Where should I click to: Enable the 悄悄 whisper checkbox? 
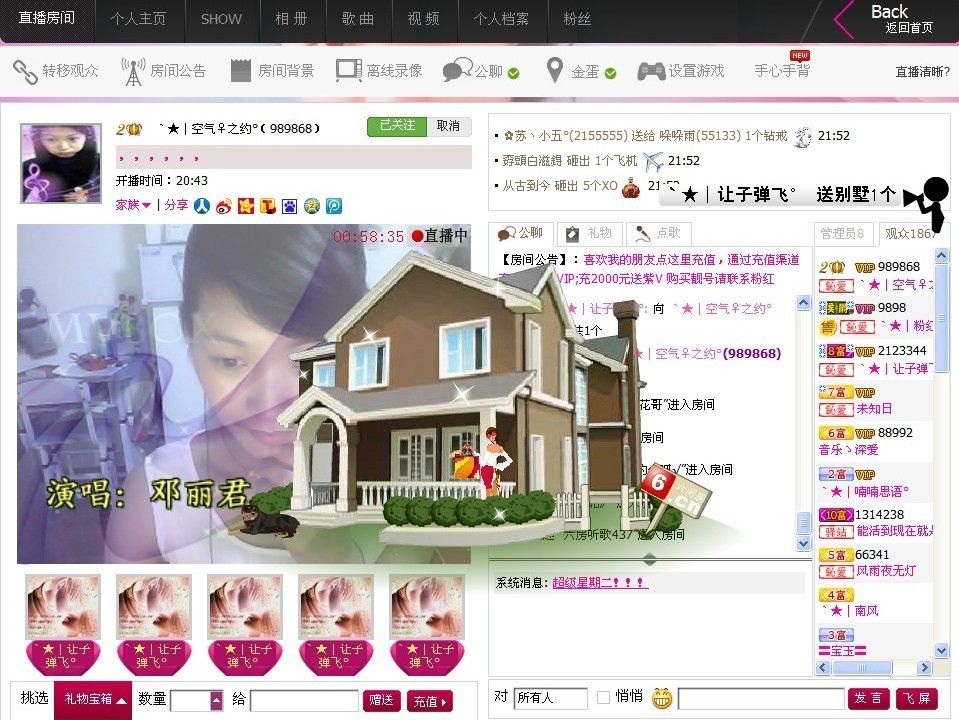(x=603, y=697)
